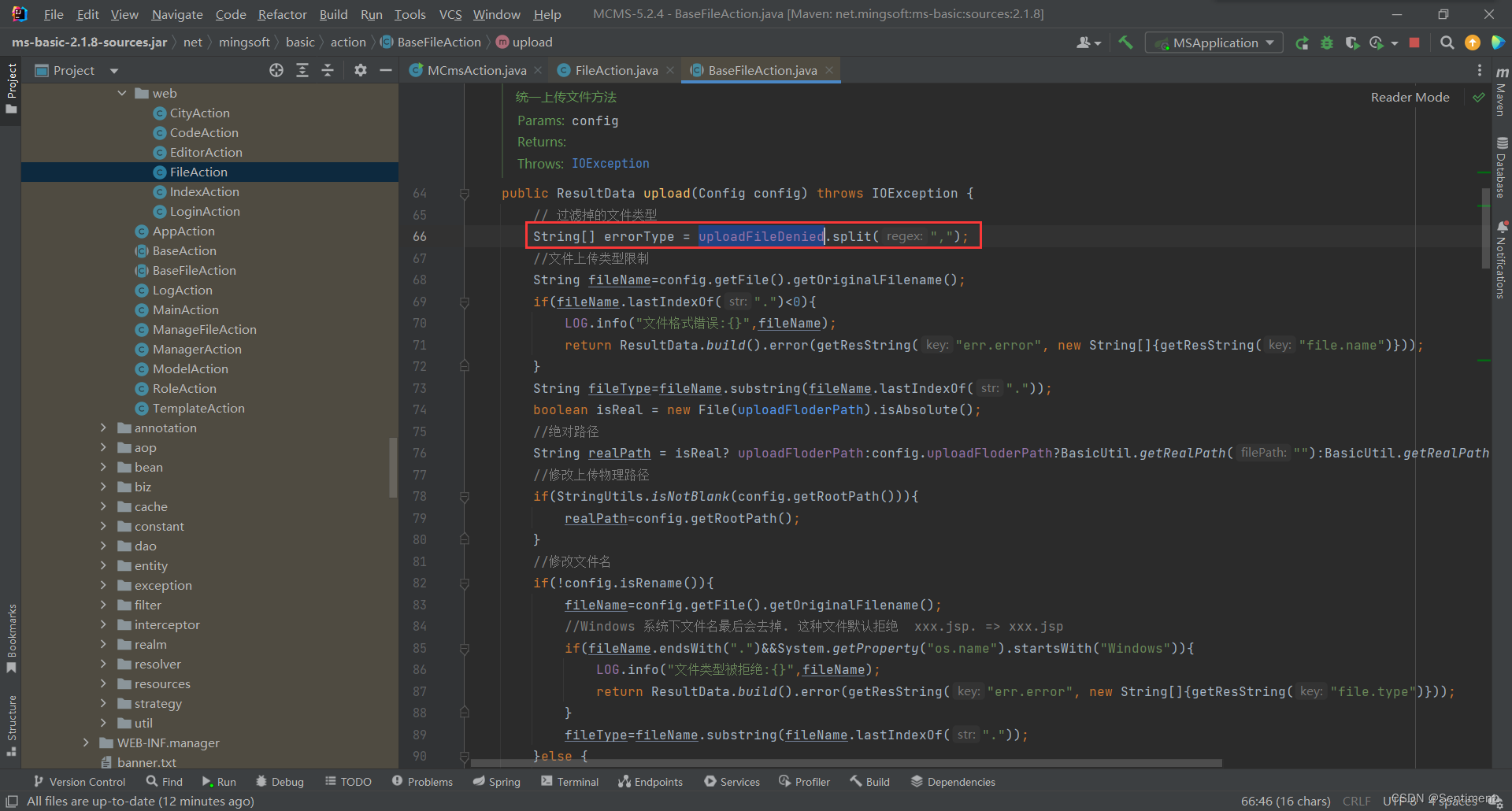Toggle Reader Mode in editor
Viewport: 1512px width, 811px height.
point(1410,98)
